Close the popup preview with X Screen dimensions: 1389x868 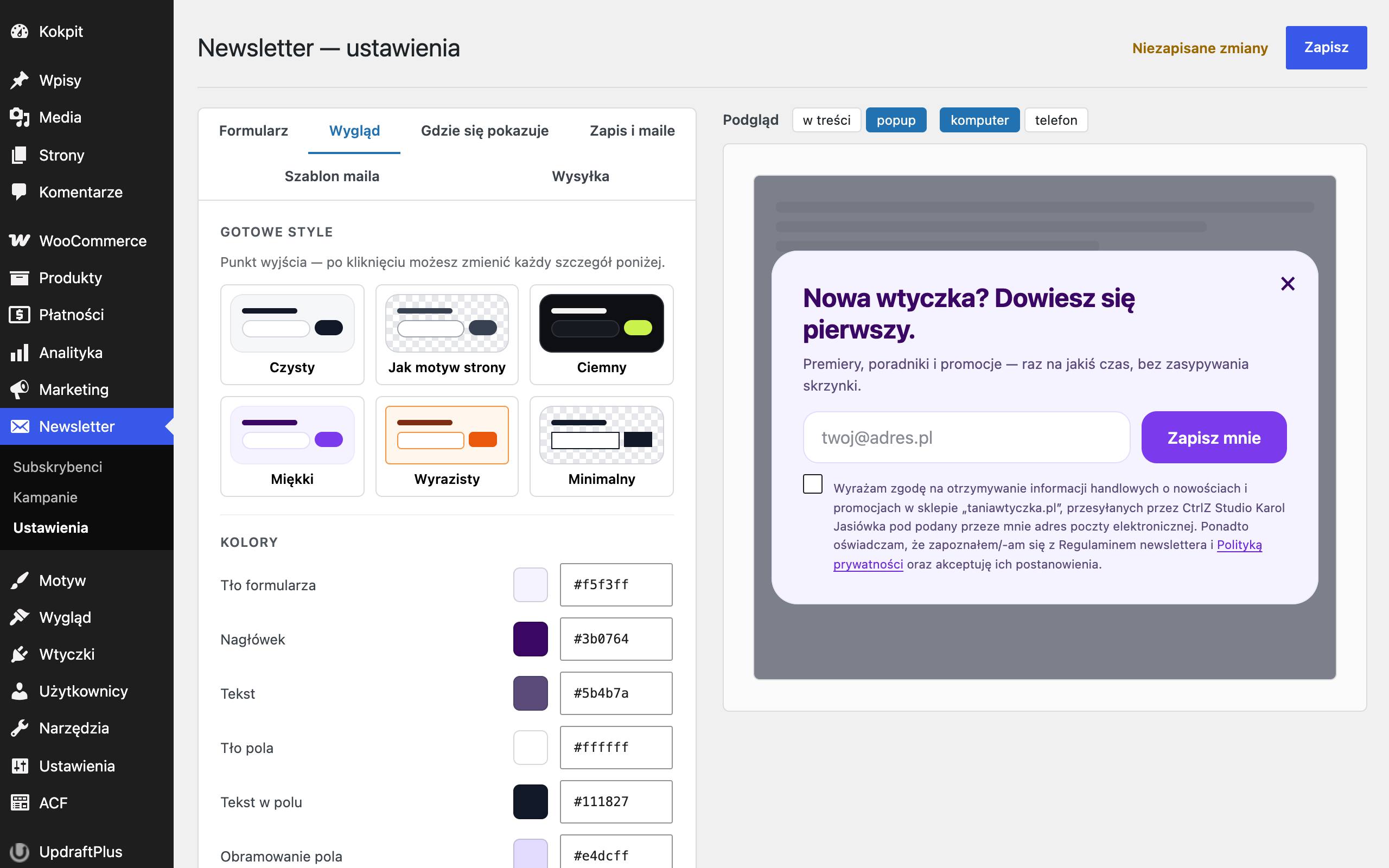click(x=1288, y=284)
